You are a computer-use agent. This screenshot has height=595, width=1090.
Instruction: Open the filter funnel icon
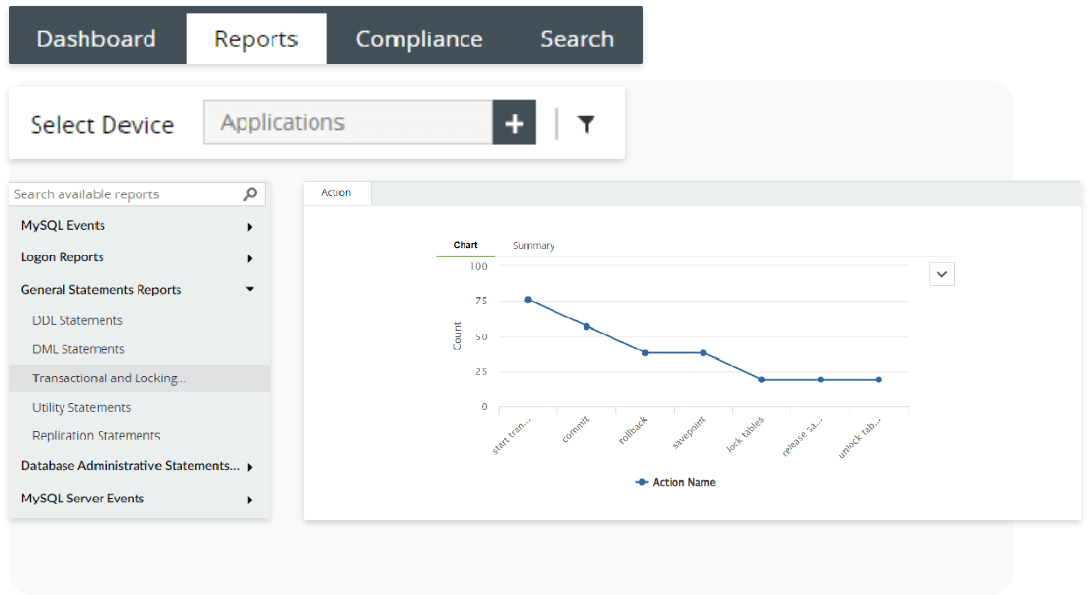(x=586, y=124)
